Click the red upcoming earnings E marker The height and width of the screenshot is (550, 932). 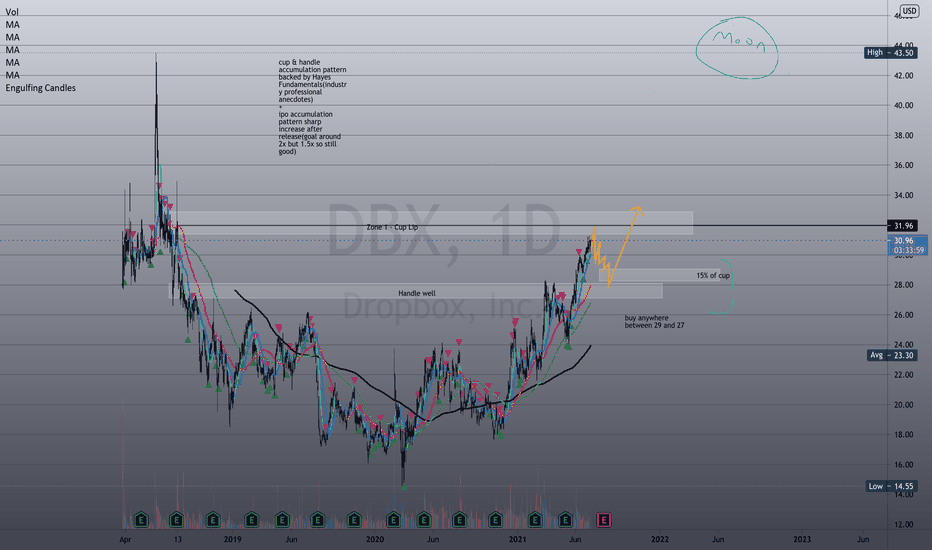coord(604,520)
